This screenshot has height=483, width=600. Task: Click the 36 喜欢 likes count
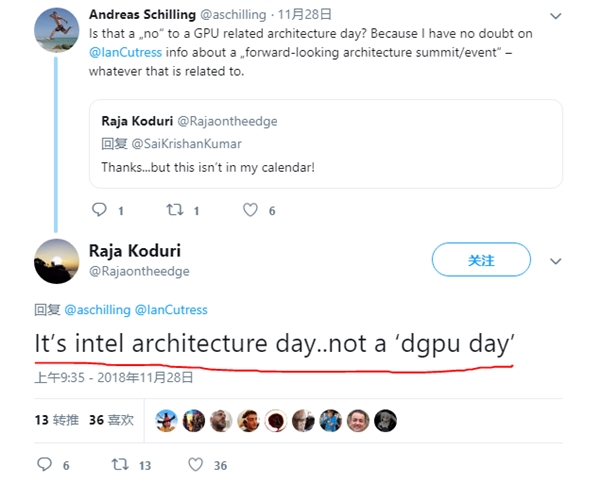click(113, 422)
